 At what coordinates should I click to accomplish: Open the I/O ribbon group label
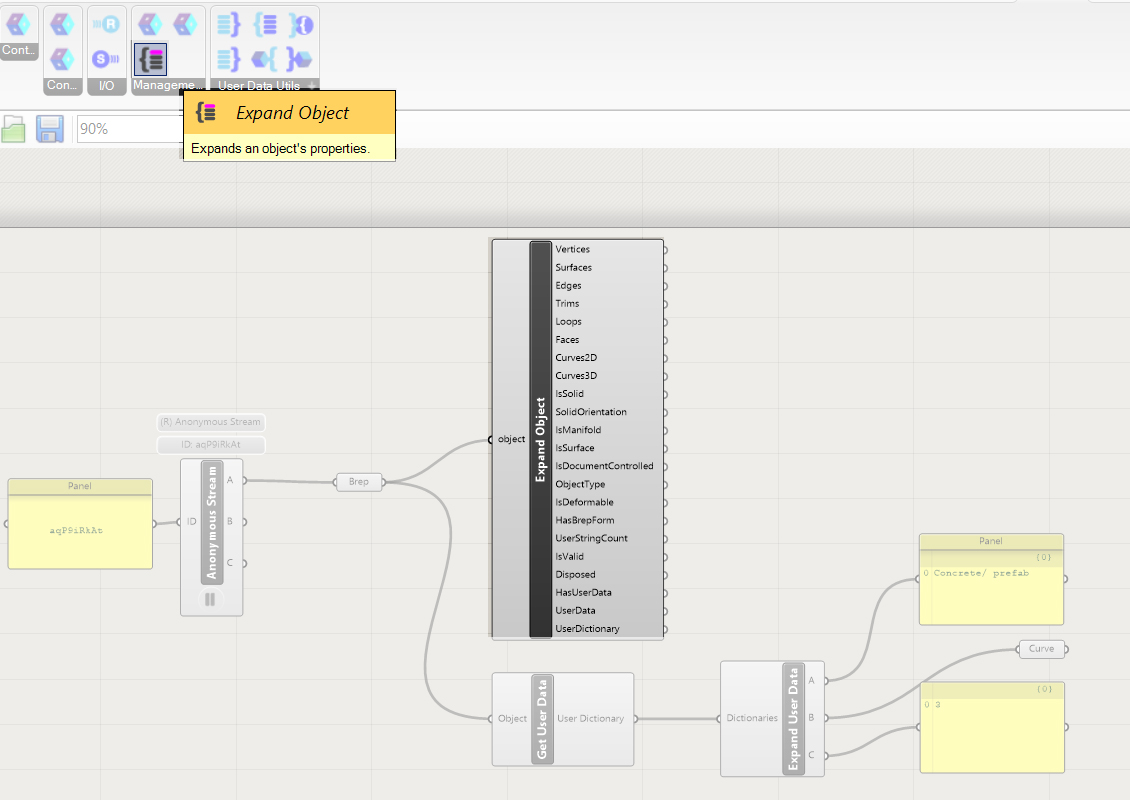[x=107, y=86]
